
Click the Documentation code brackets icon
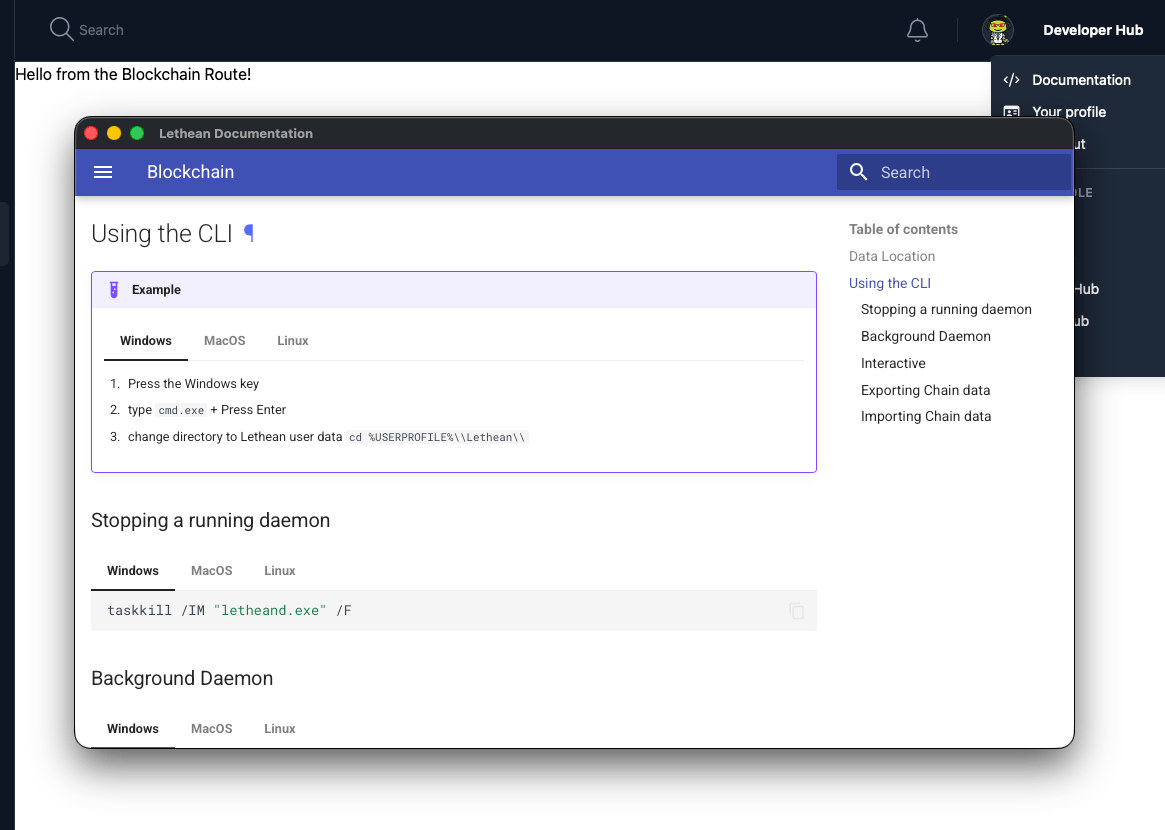pyautogui.click(x=1011, y=80)
